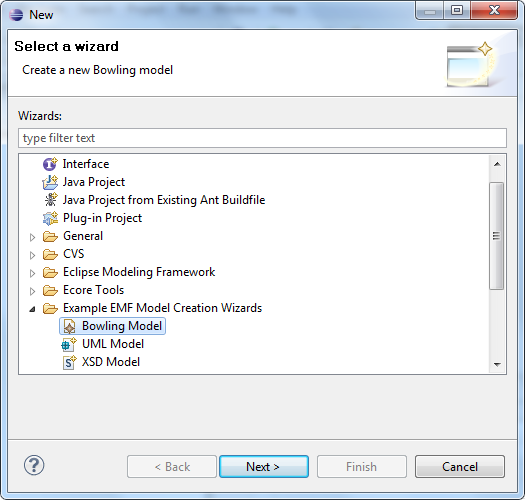Click the CVS folder icon
This screenshot has height=500, width=525.
point(50,255)
